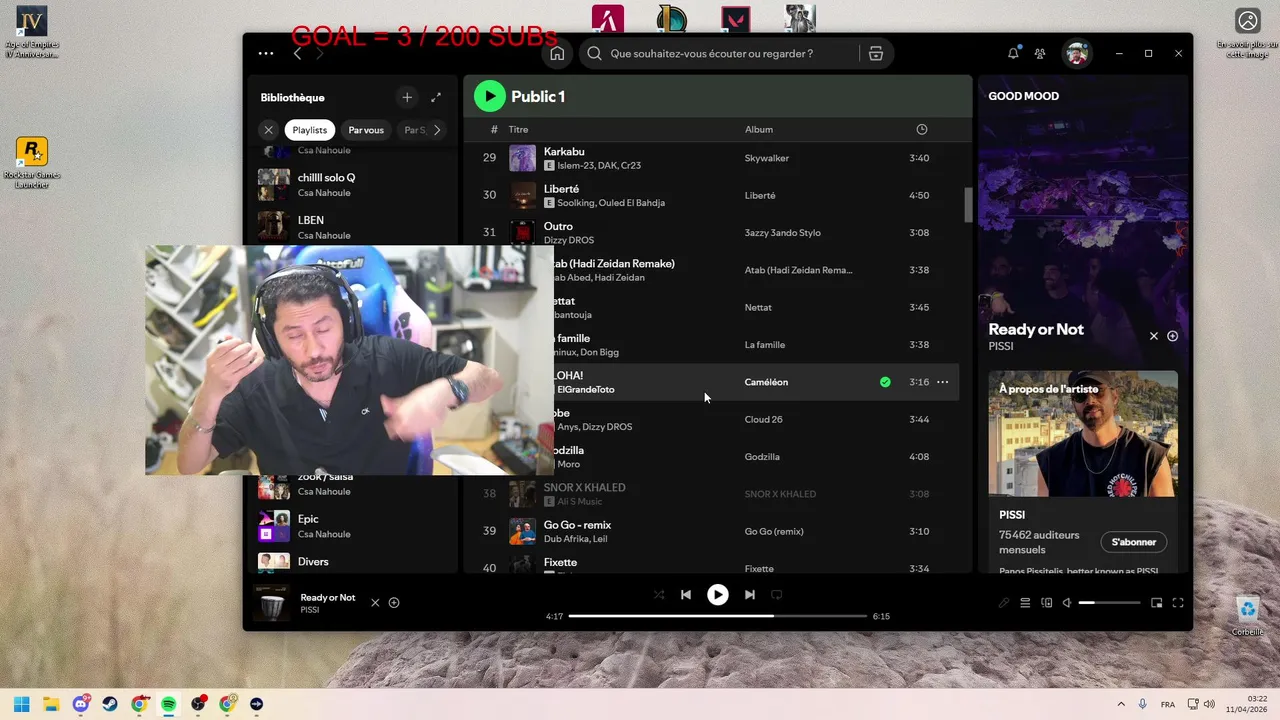Screen dimensions: 1280x720
Task: Close the Ready or Not now-playing panel
Action: click(1153, 336)
